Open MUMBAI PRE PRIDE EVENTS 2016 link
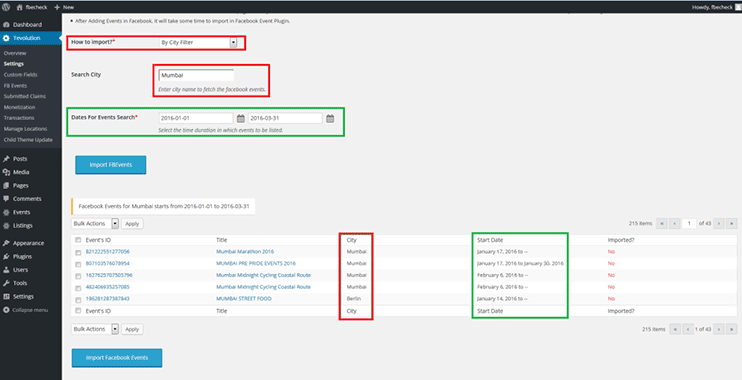Image resolution: width=742 pixels, height=380 pixels. 256,264
